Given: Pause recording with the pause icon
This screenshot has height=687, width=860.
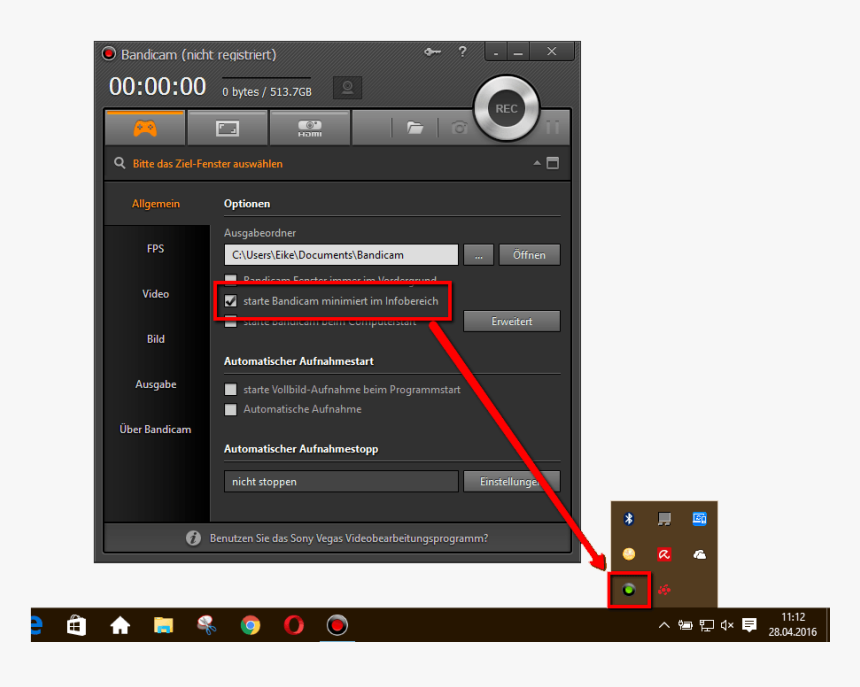Looking at the screenshot, I should pos(553,128).
